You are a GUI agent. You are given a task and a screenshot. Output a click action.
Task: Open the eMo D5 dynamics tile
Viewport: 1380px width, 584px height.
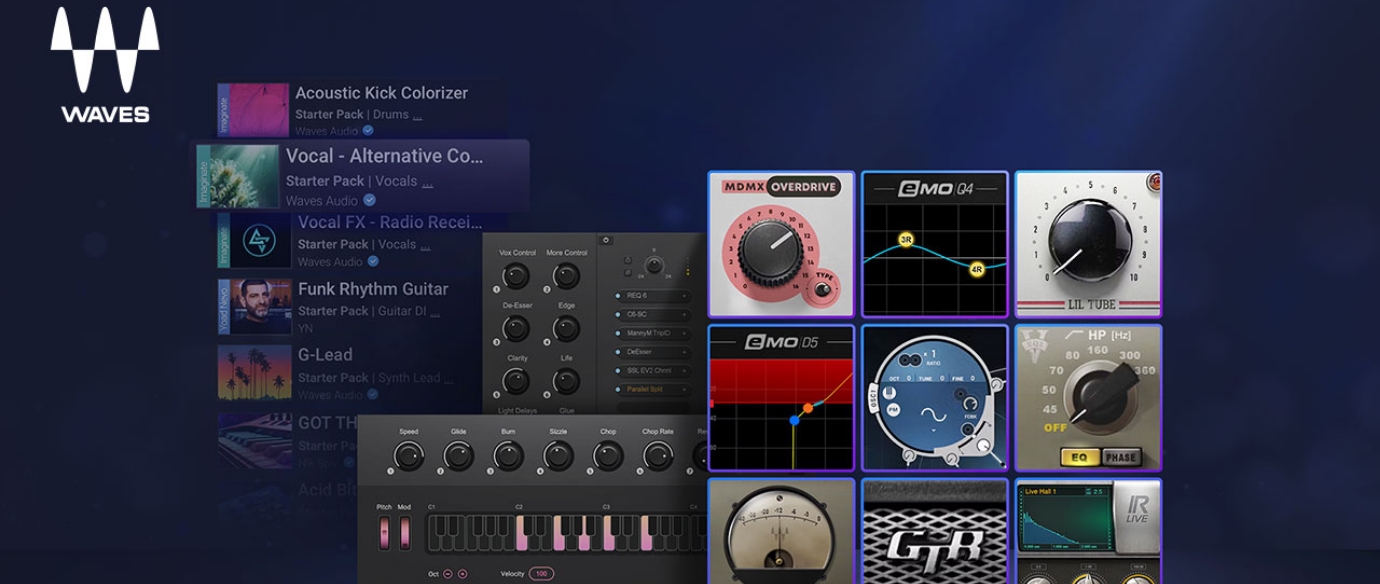(x=782, y=398)
